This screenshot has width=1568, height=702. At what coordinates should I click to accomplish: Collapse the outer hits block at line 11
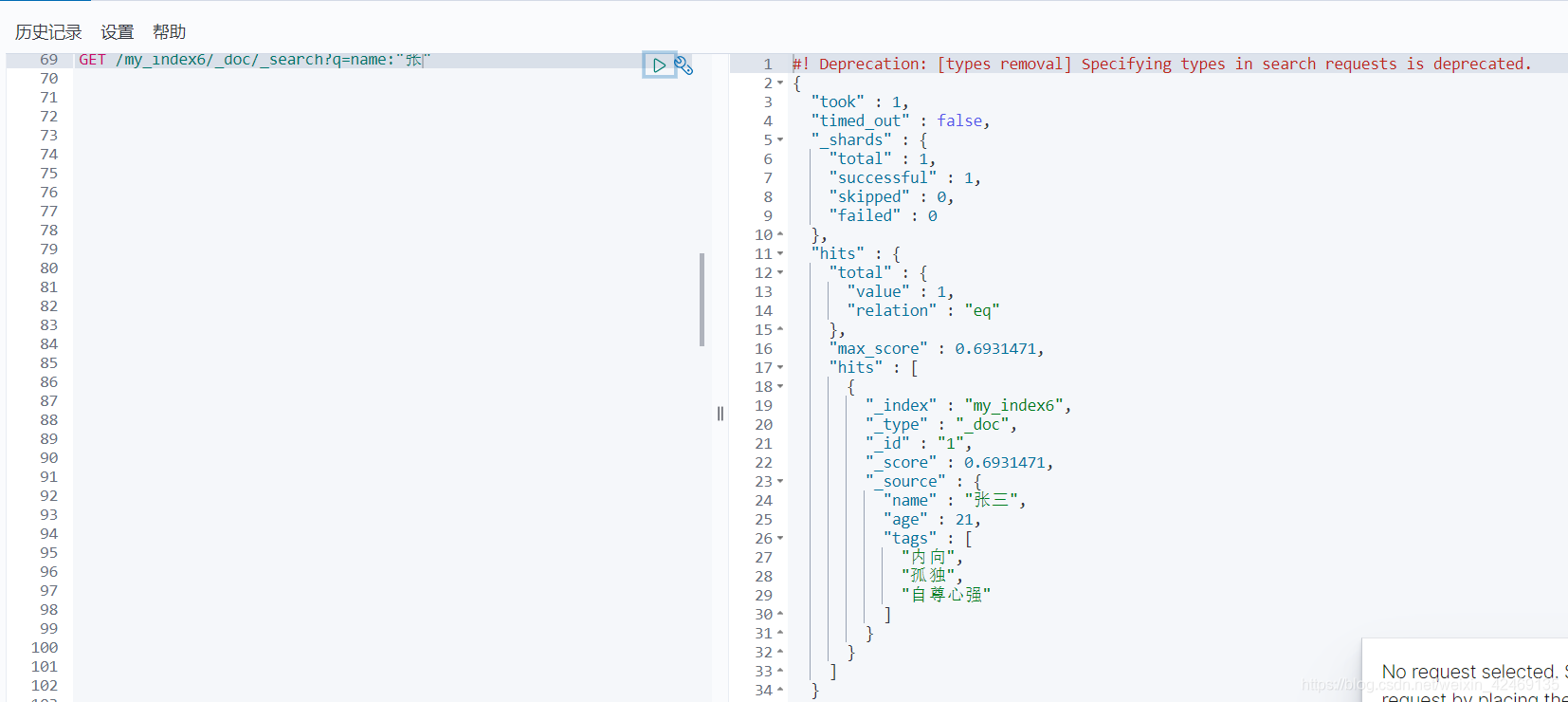point(780,253)
